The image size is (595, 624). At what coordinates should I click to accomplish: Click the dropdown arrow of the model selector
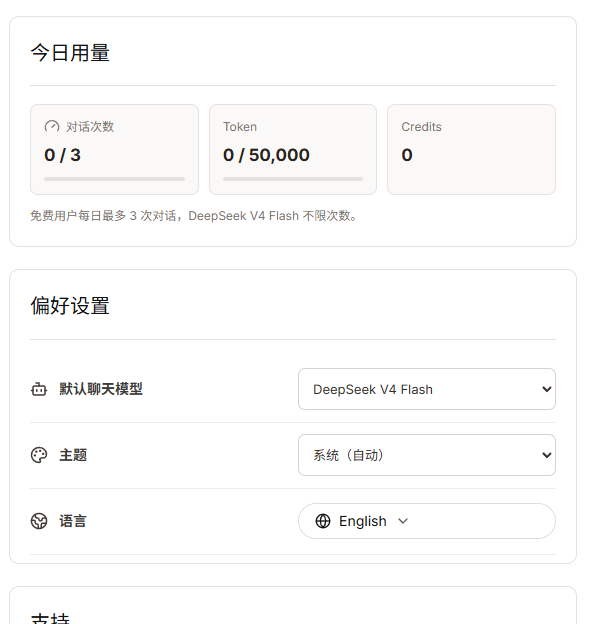pos(547,389)
